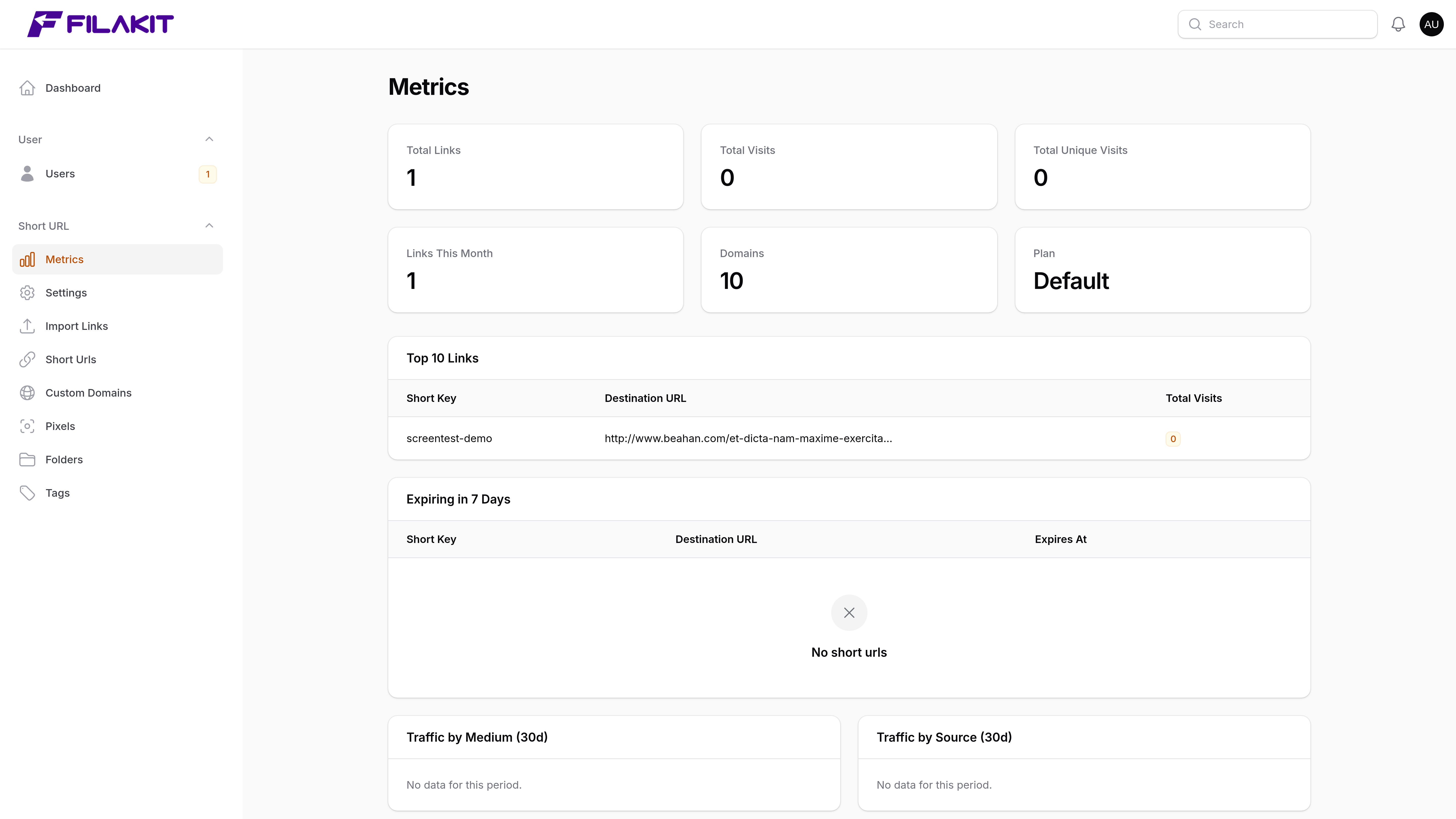The image size is (1456, 819).
Task: Collapse the Short URL section chevron
Action: tap(209, 226)
